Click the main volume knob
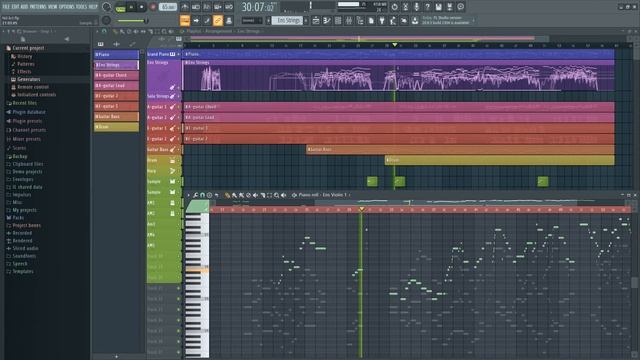This screenshot has height=360, width=640. [106, 7]
